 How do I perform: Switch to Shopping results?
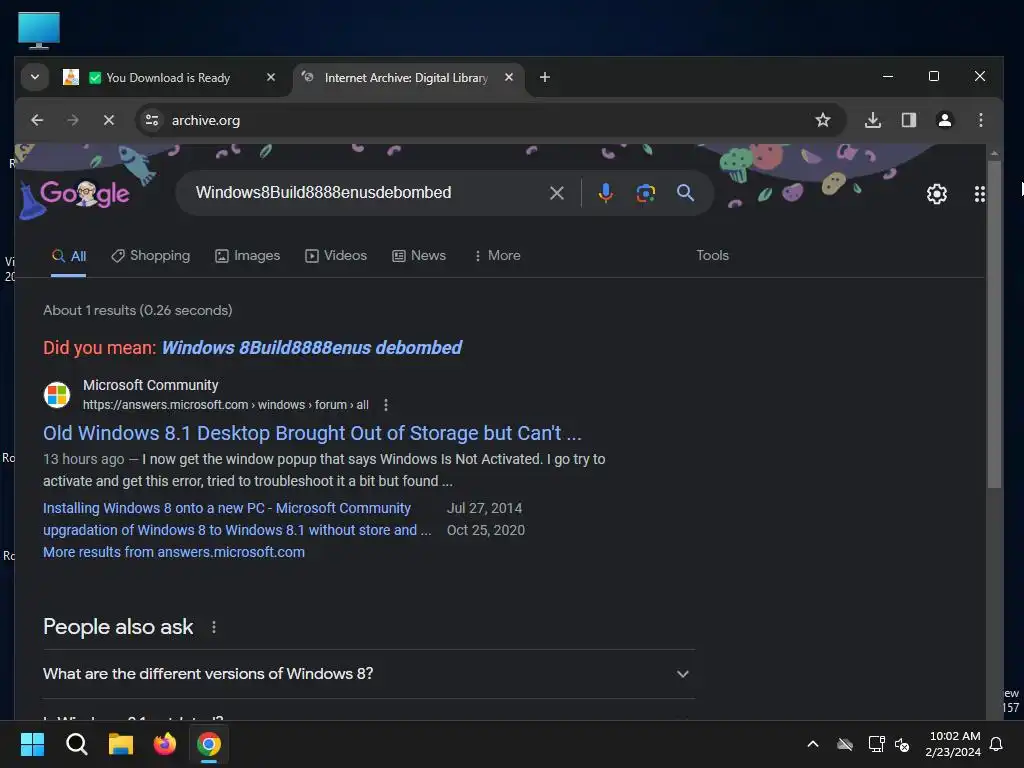coord(150,256)
